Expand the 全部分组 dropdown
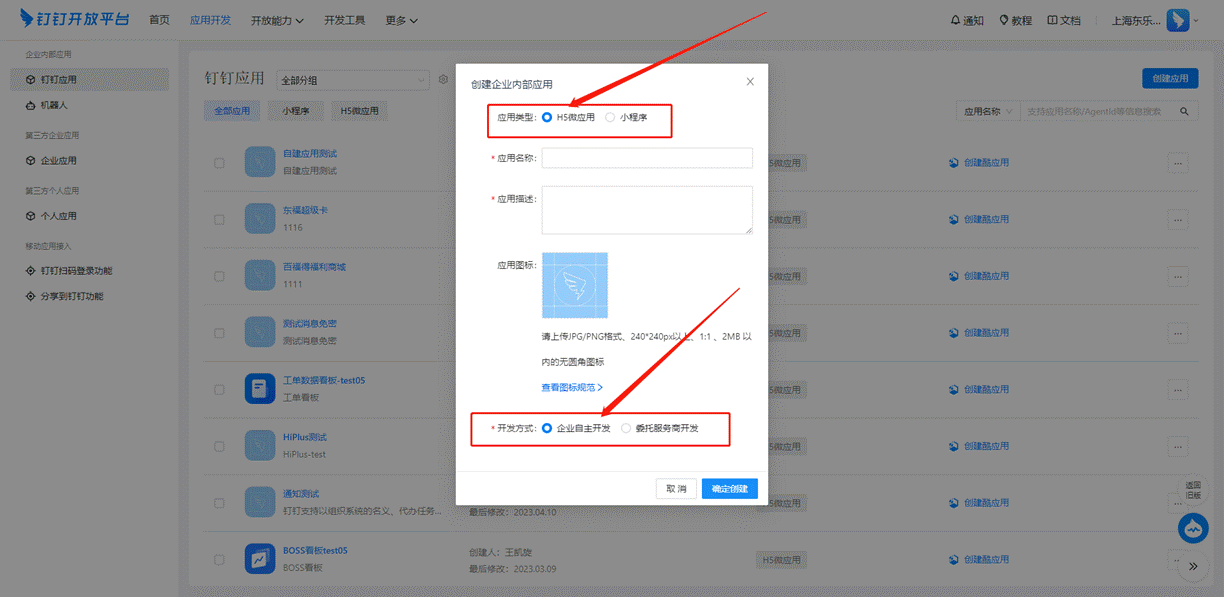Image resolution: width=1224 pixels, height=597 pixels. point(353,80)
